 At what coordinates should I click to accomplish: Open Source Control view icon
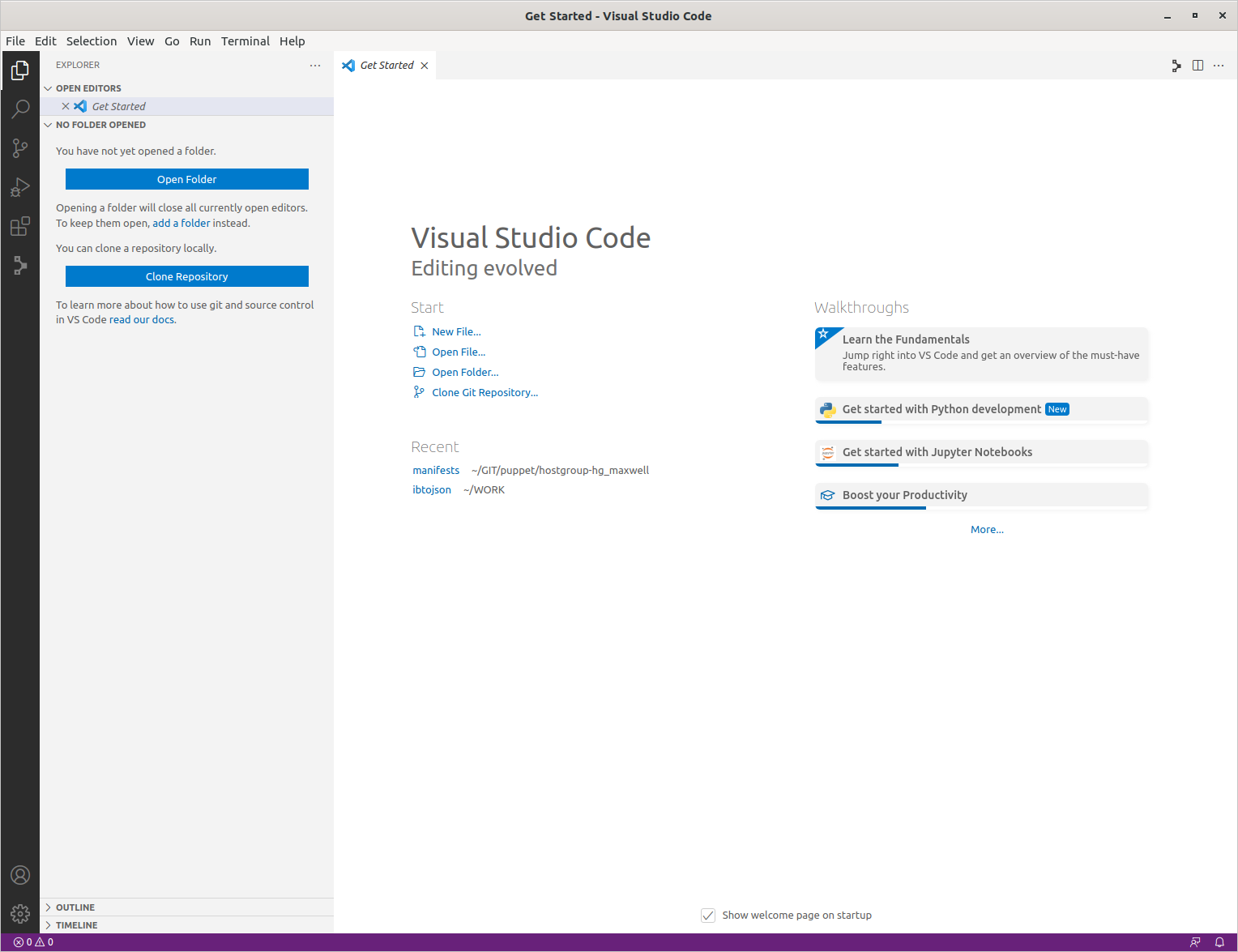[20, 148]
